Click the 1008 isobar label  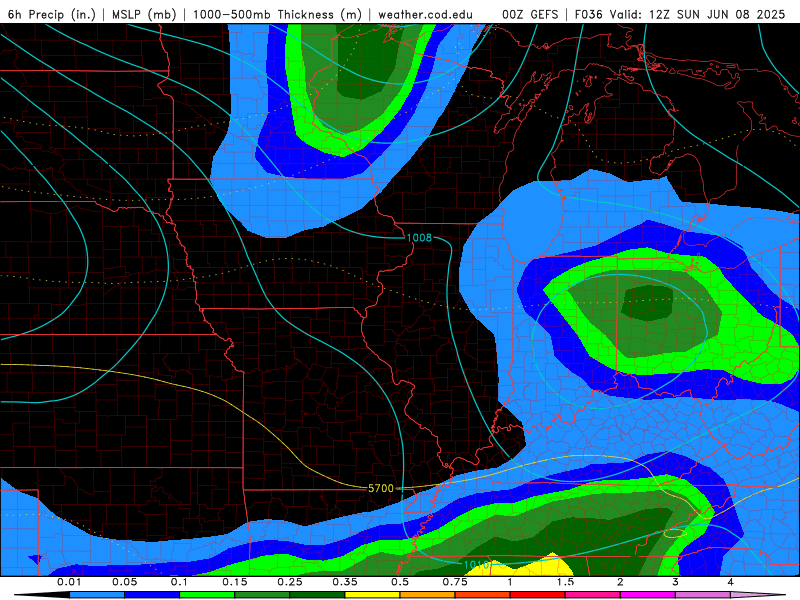pyautogui.click(x=419, y=237)
